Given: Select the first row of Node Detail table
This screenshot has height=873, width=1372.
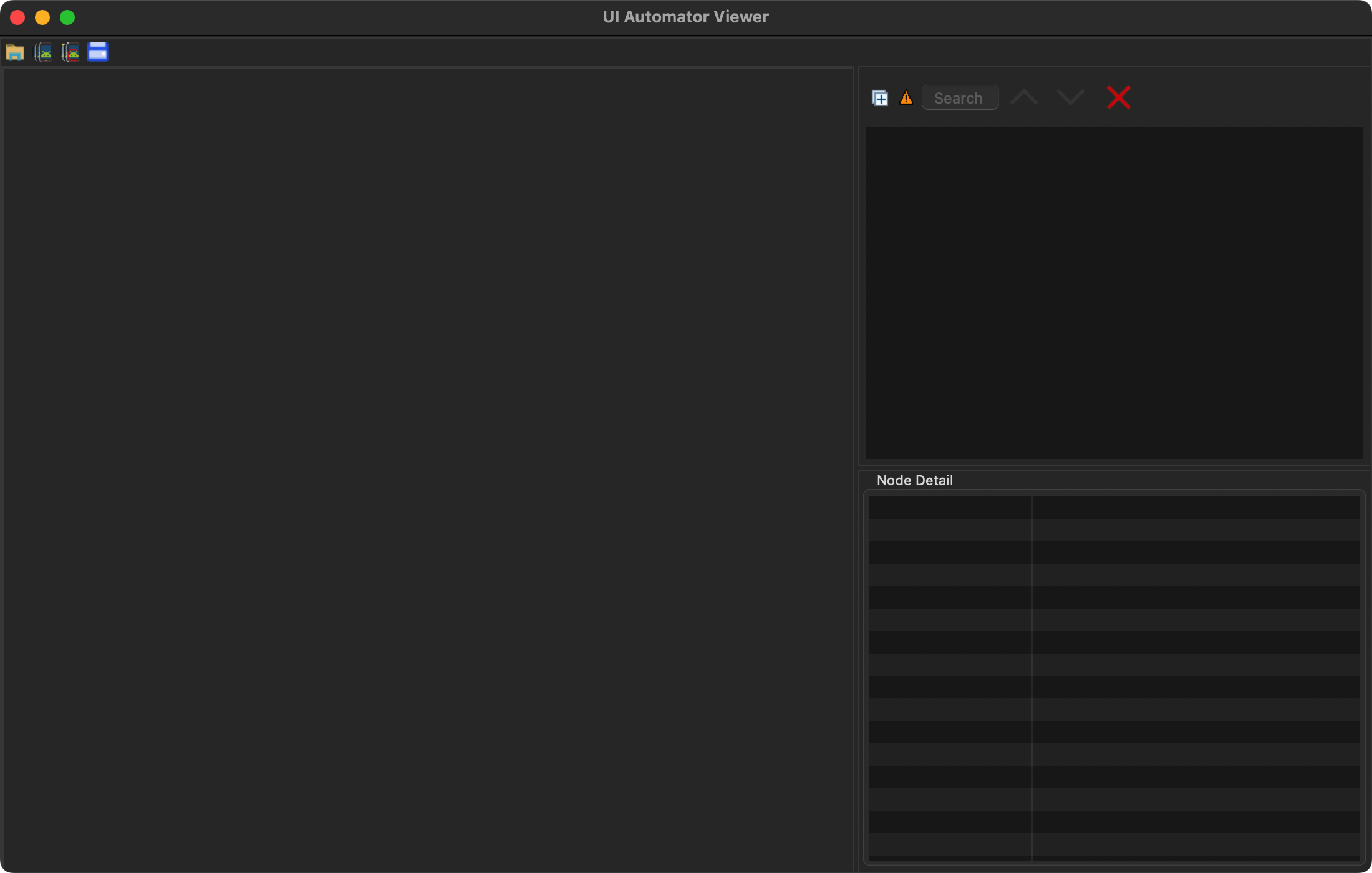Looking at the screenshot, I should coord(1114,508).
